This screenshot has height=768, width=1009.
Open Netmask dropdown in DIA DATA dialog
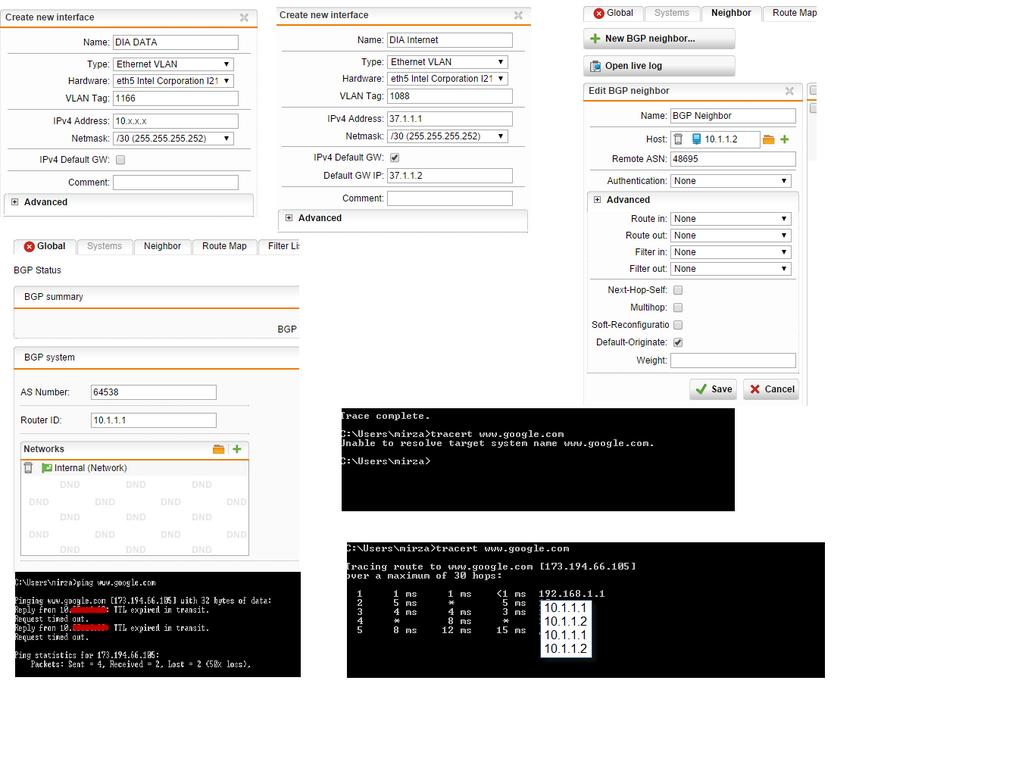pos(173,138)
